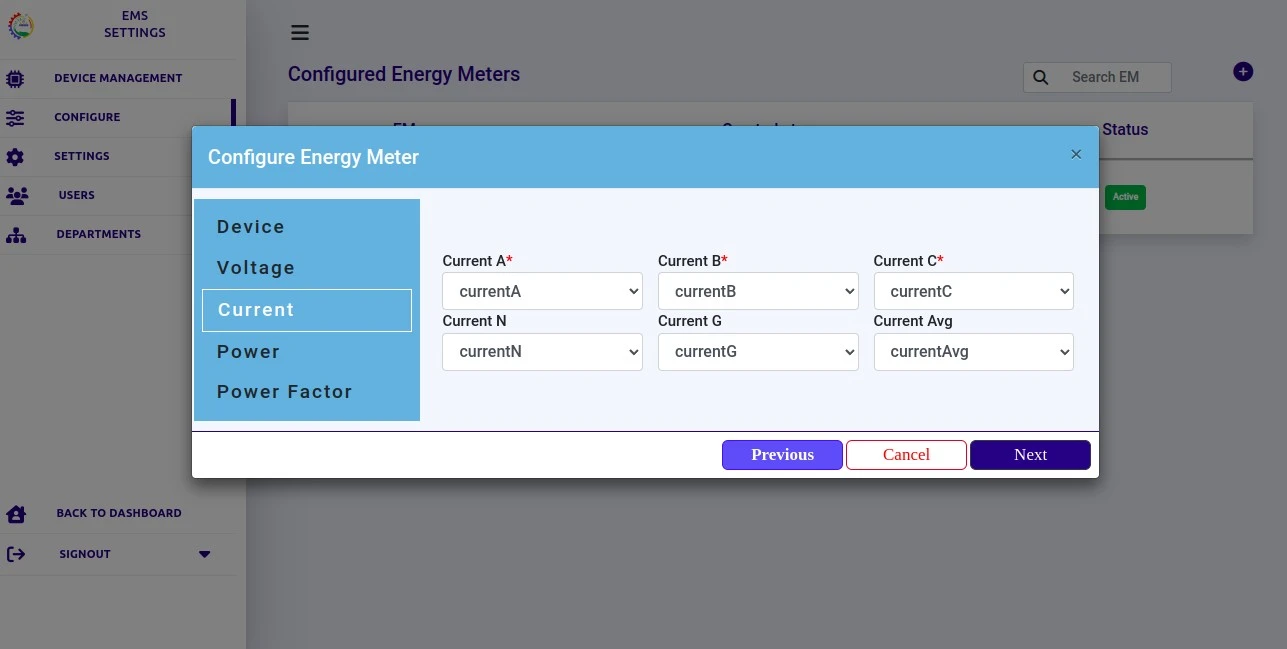The width and height of the screenshot is (1287, 649).
Task: Click the Signout arrow icon
Action: tap(15, 554)
